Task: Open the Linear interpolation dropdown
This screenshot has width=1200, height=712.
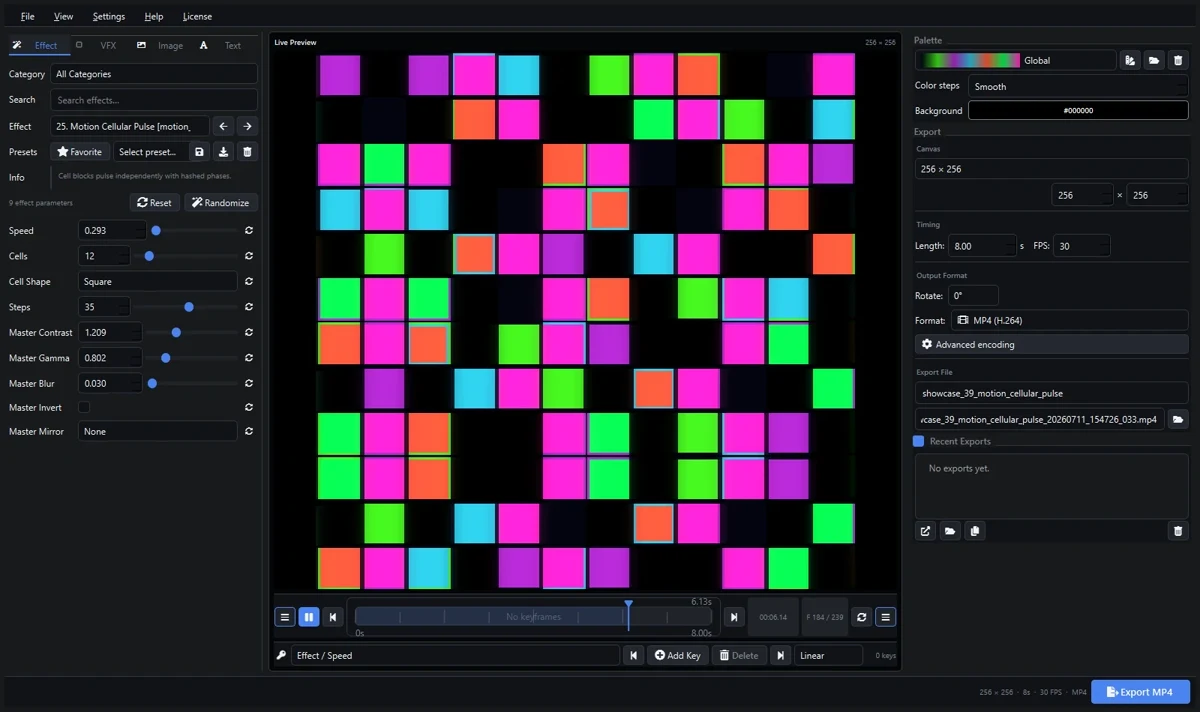Action: pos(828,656)
